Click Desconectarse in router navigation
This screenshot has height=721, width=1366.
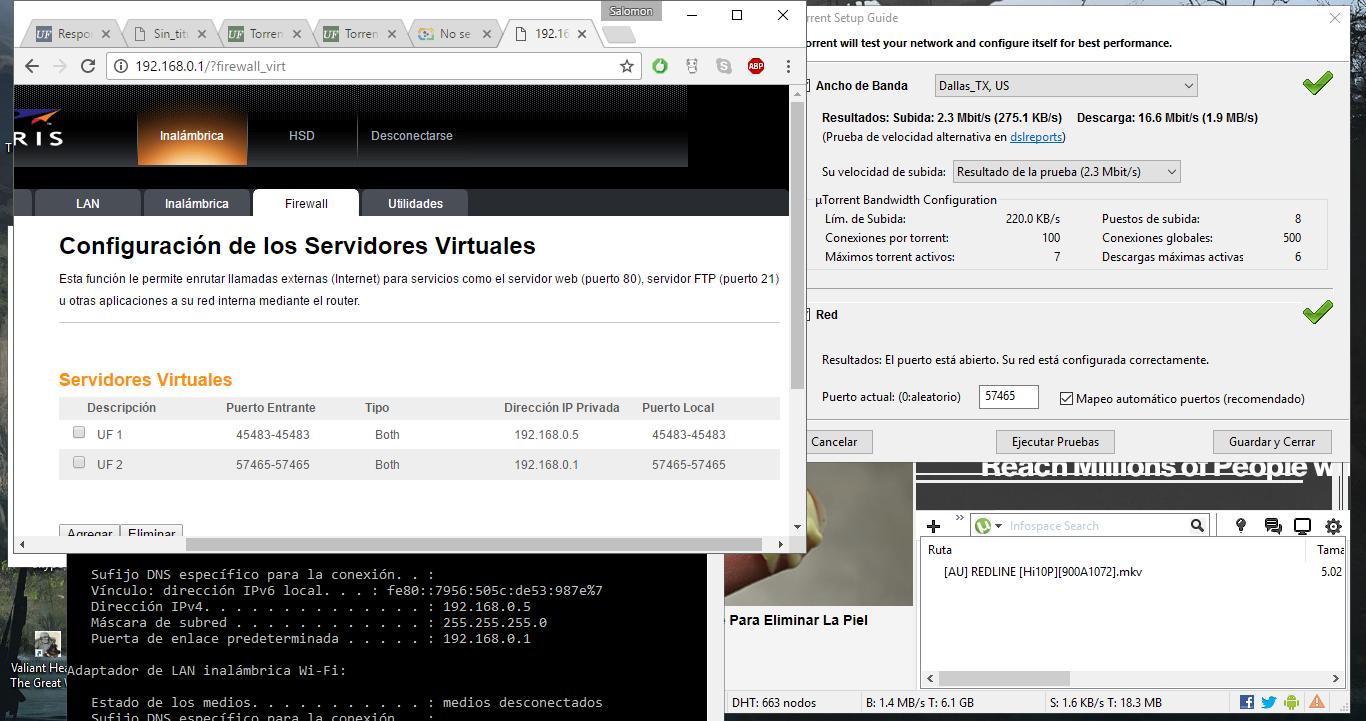pyautogui.click(x=412, y=135)
